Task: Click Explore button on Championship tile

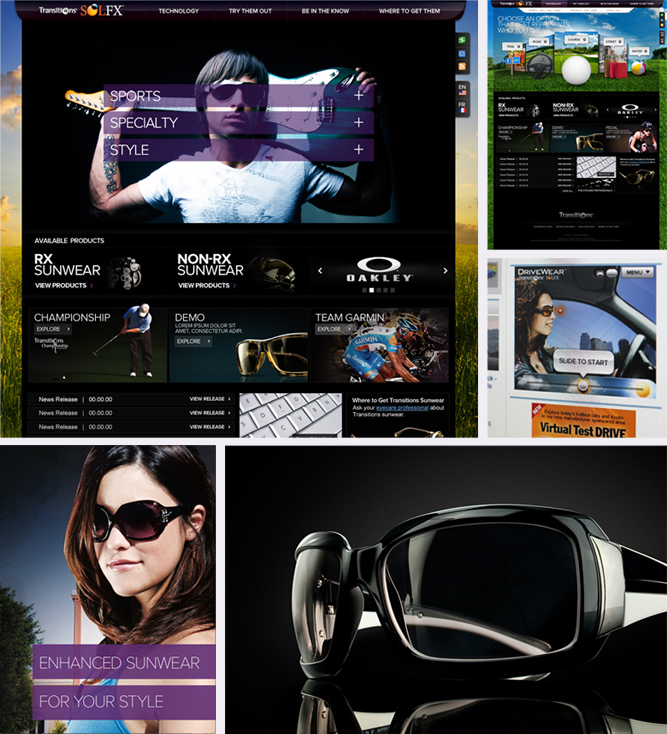Action: tap(53, 329)
